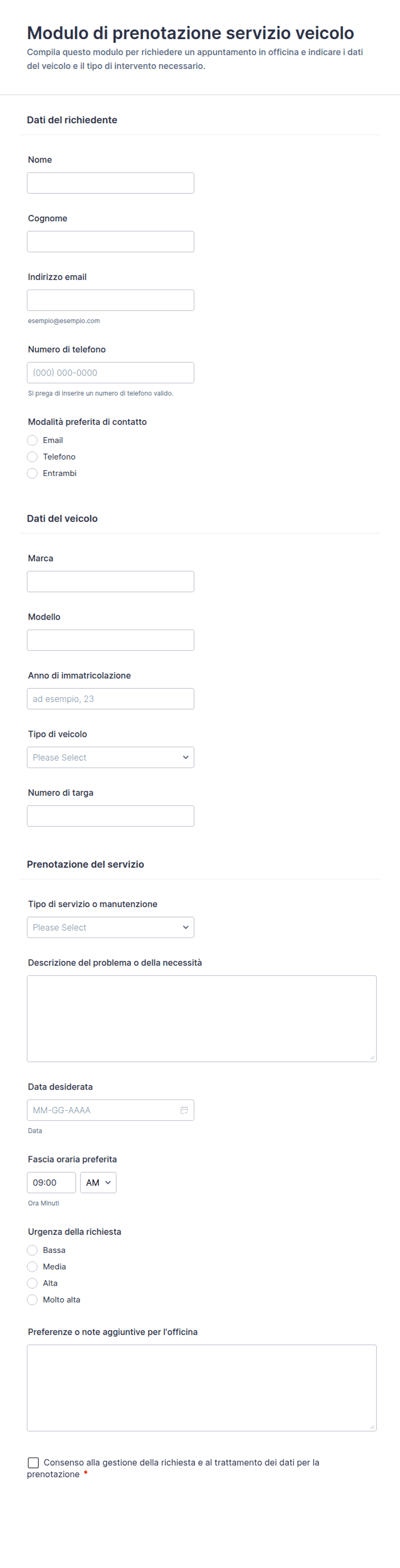Open the Tipo di veicolo dropdown

pyautogui.click(x=110, y=757)
